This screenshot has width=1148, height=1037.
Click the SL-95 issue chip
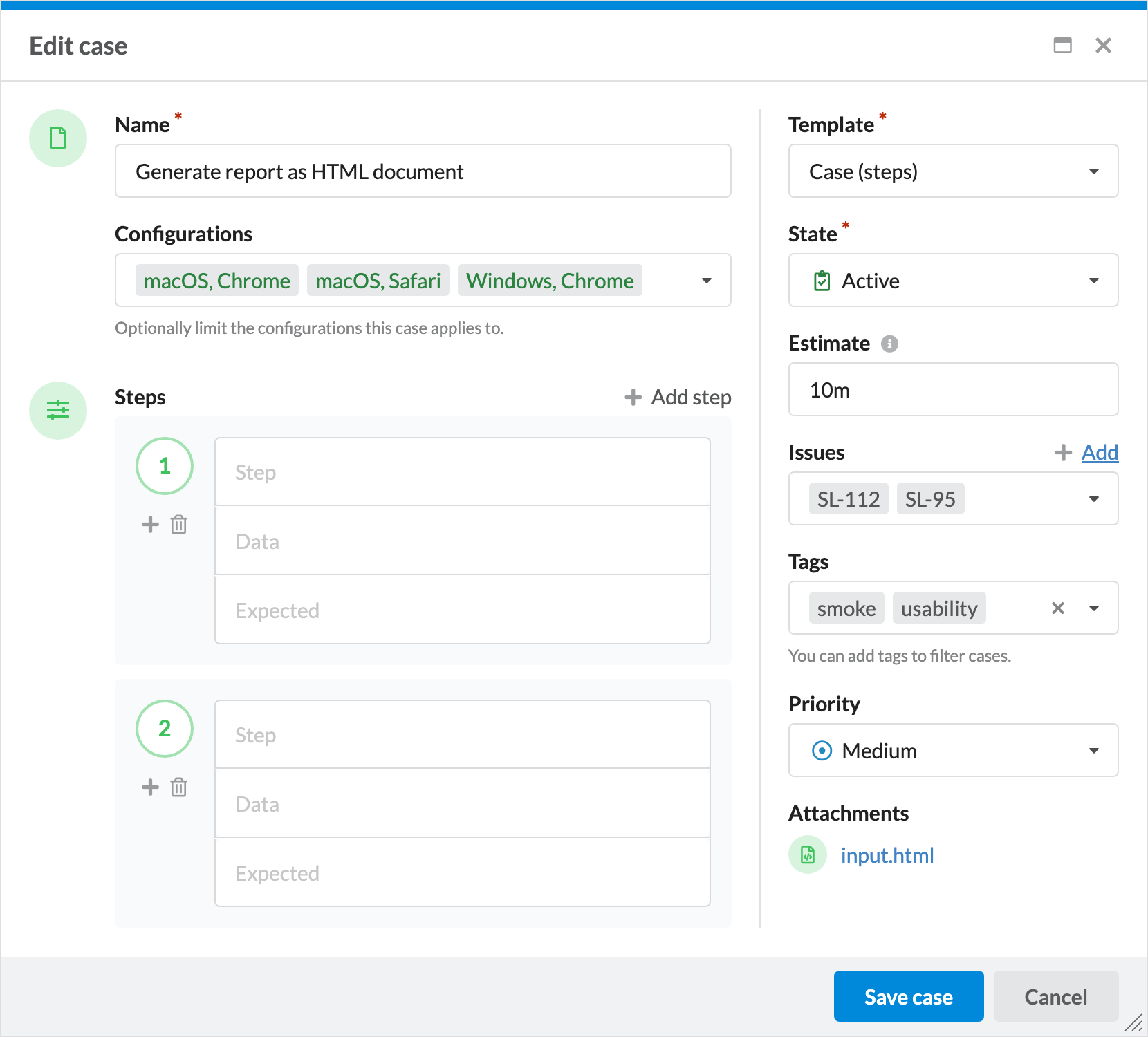[930, 499]
